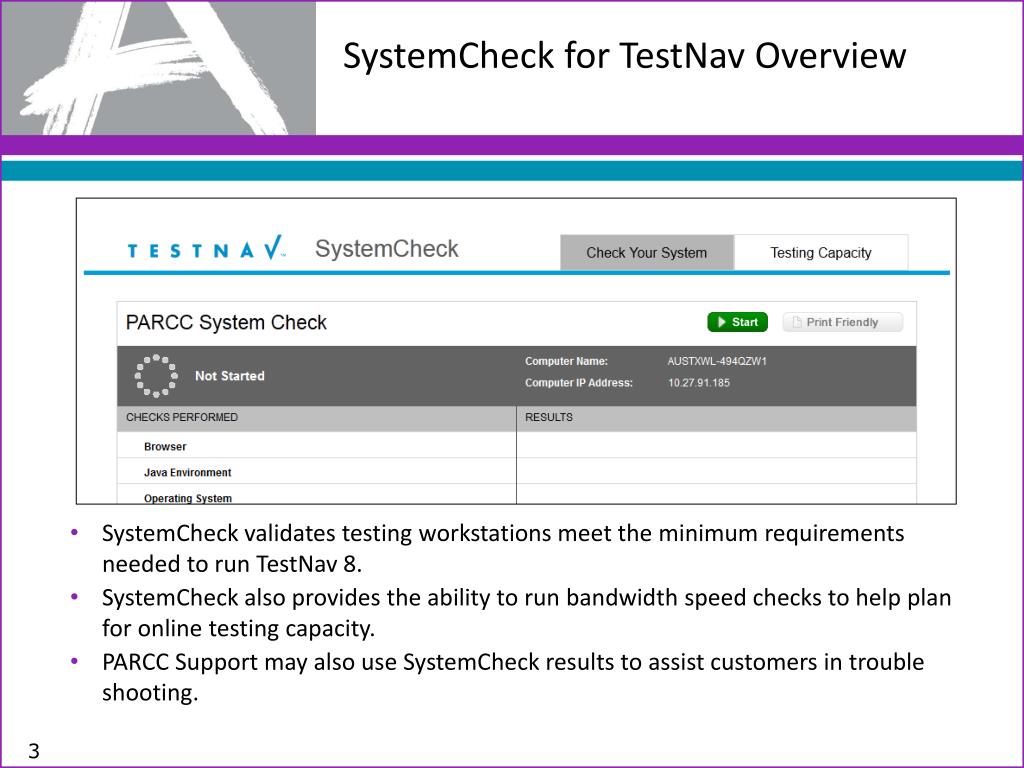Viewport: 1024px width, 768px height.
Task: Click the PARCC System Check heading
Action: click(x=226, y=323)
